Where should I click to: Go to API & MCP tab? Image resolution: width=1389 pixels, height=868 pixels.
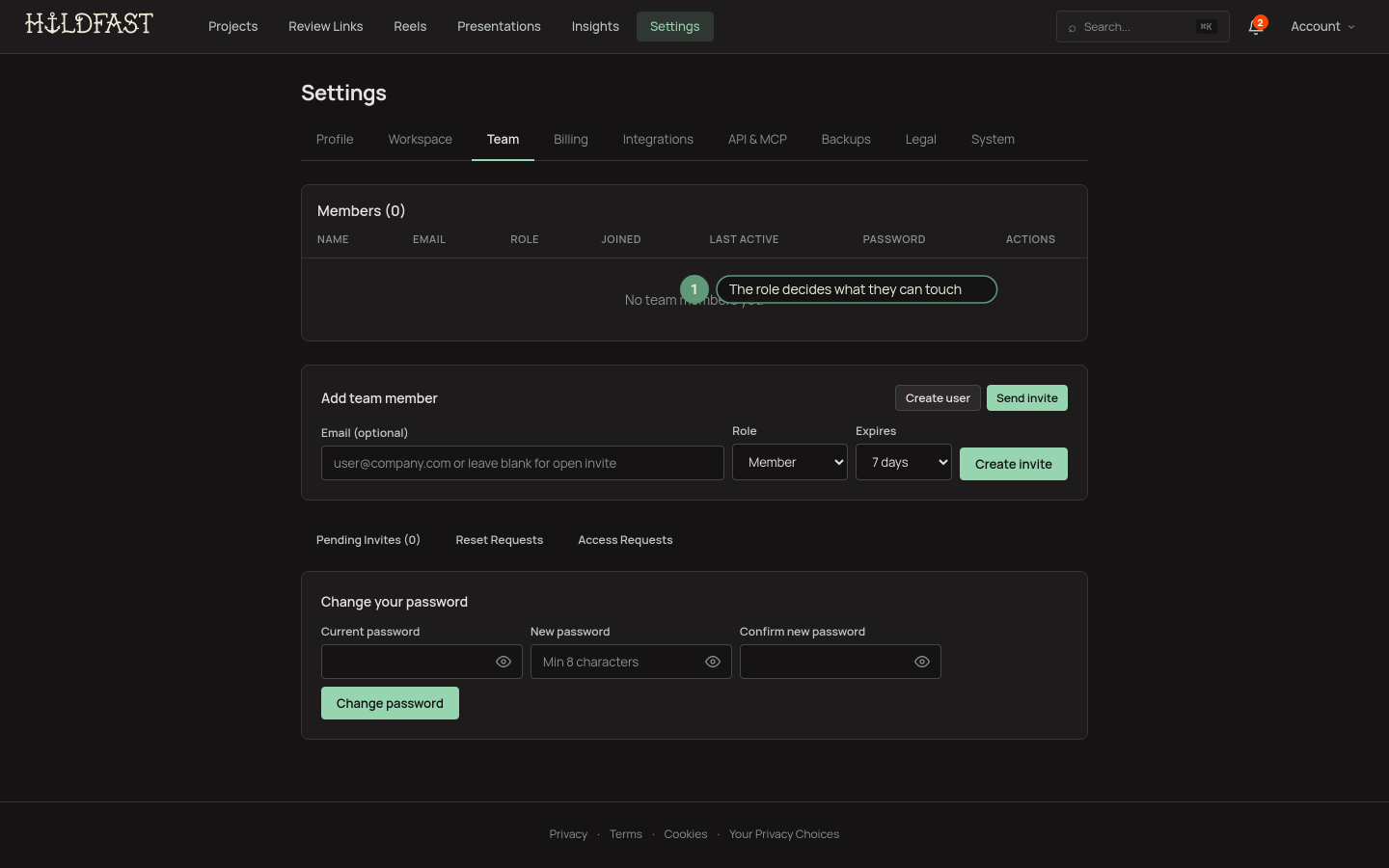pyautogui.click(x=757, y=140)
